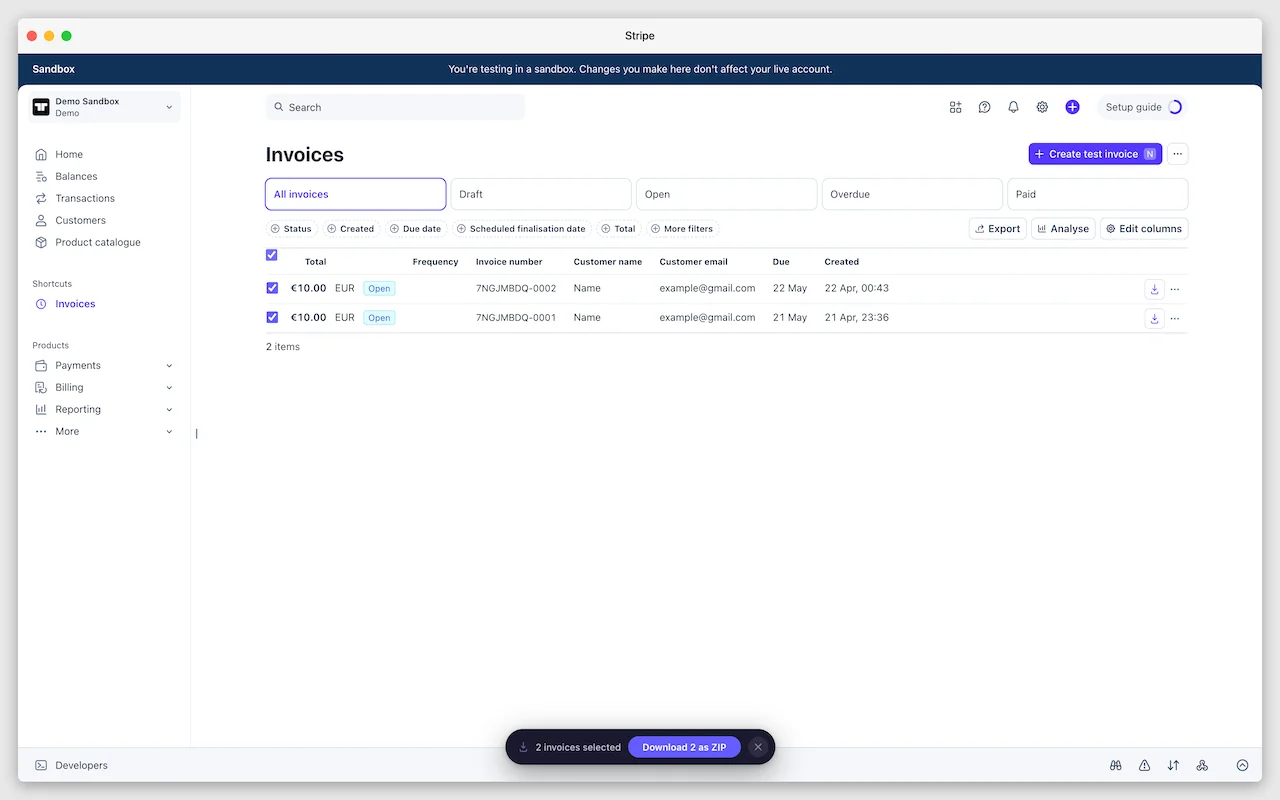1280x800 pixels.
Task: Open the API errors warning triangle icon
Action: click(1144, 765)
